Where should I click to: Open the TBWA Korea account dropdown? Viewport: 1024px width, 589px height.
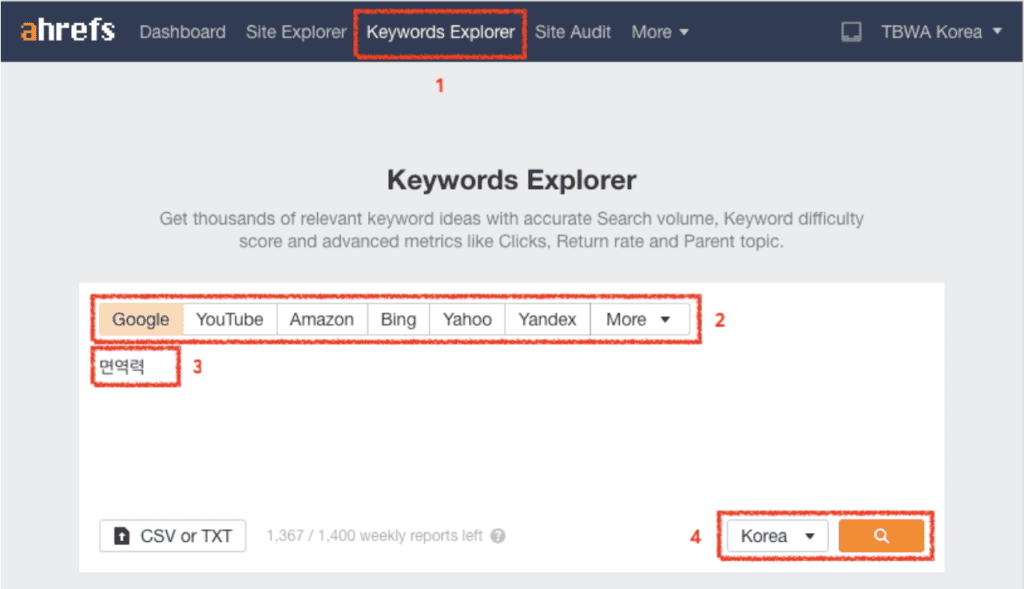(x=941, y=32)
